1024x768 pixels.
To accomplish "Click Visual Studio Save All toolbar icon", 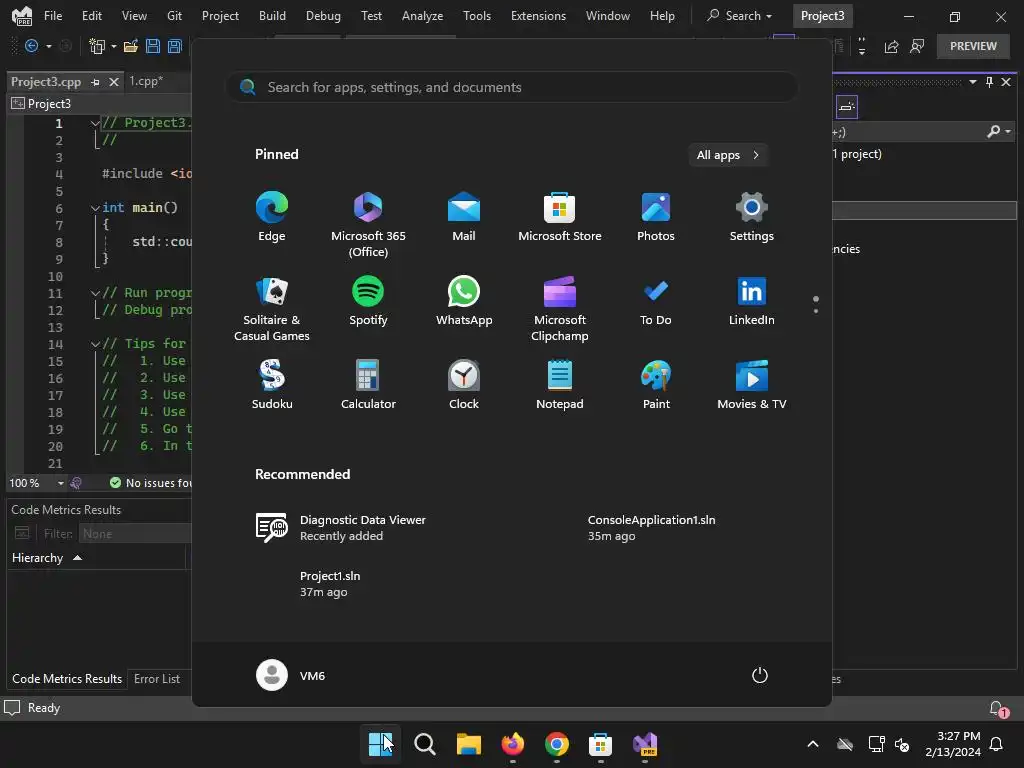I will (x=174, y=46).
